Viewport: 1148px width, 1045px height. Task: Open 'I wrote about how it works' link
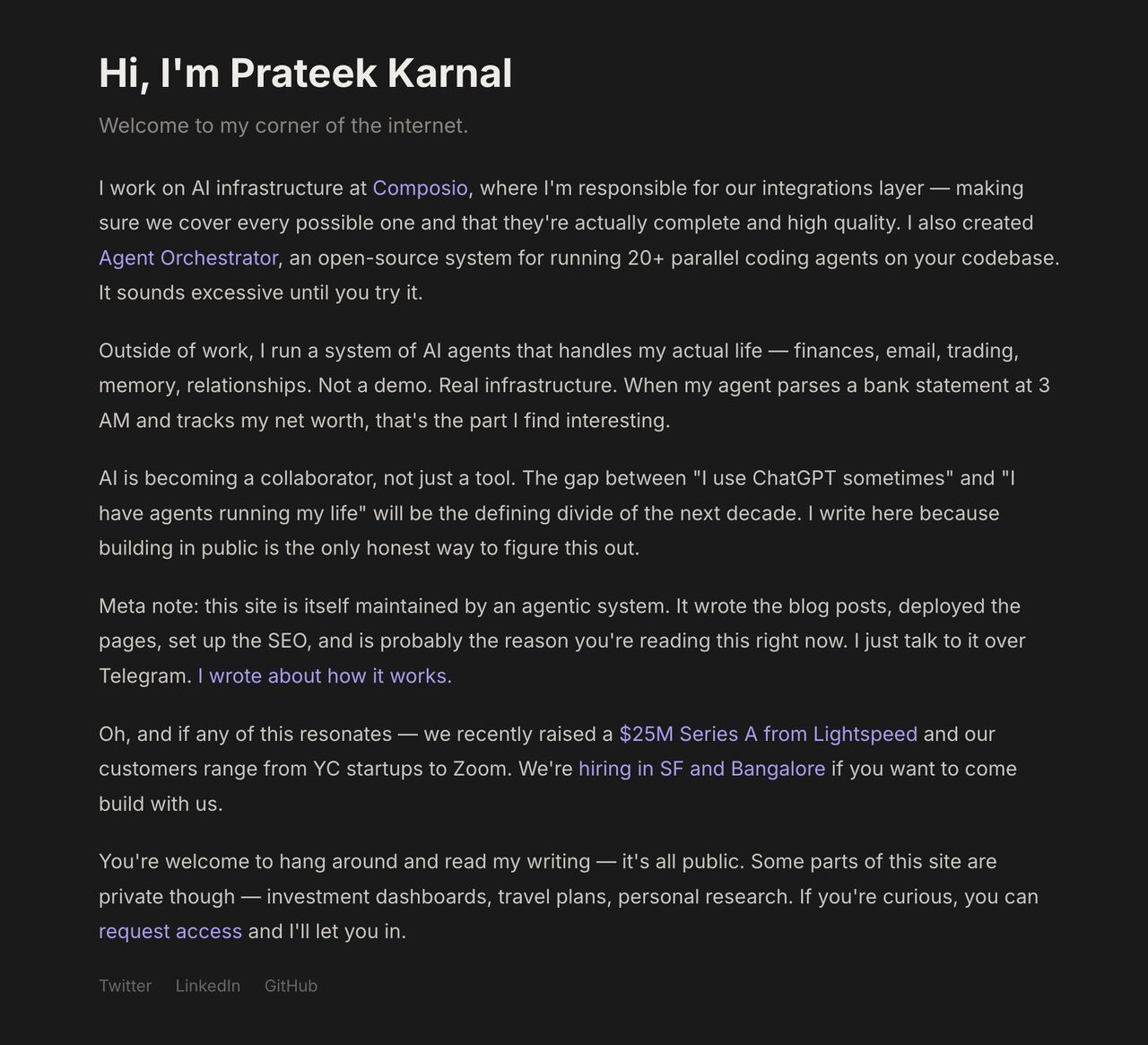(325, 676)
